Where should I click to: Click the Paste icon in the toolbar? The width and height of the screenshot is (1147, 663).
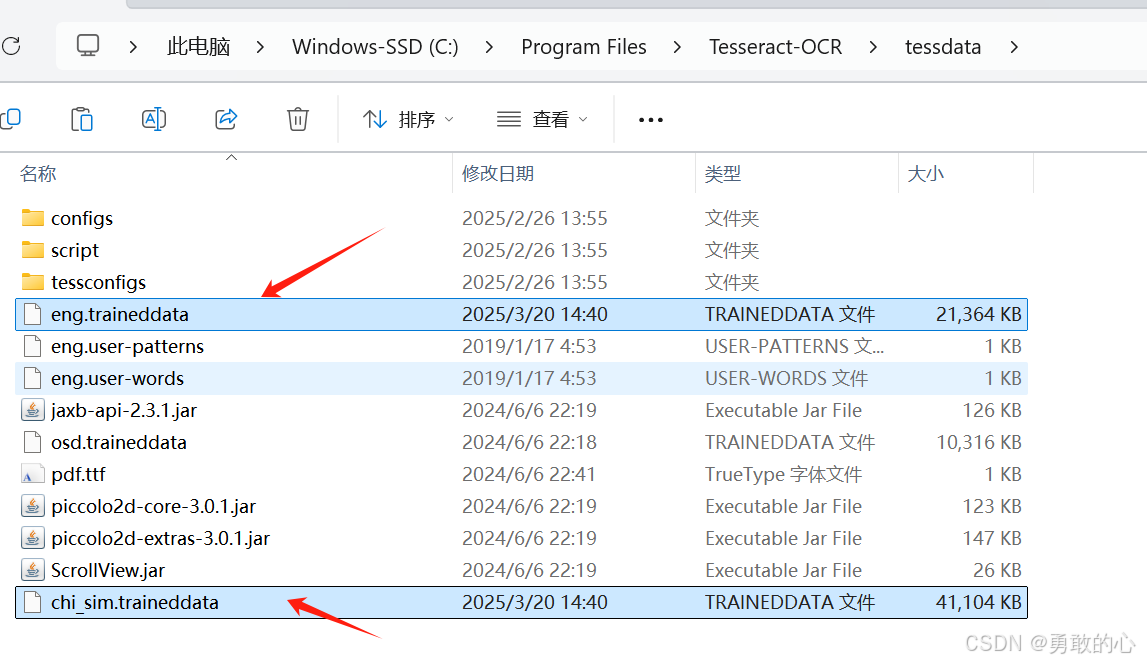[82, 119]
